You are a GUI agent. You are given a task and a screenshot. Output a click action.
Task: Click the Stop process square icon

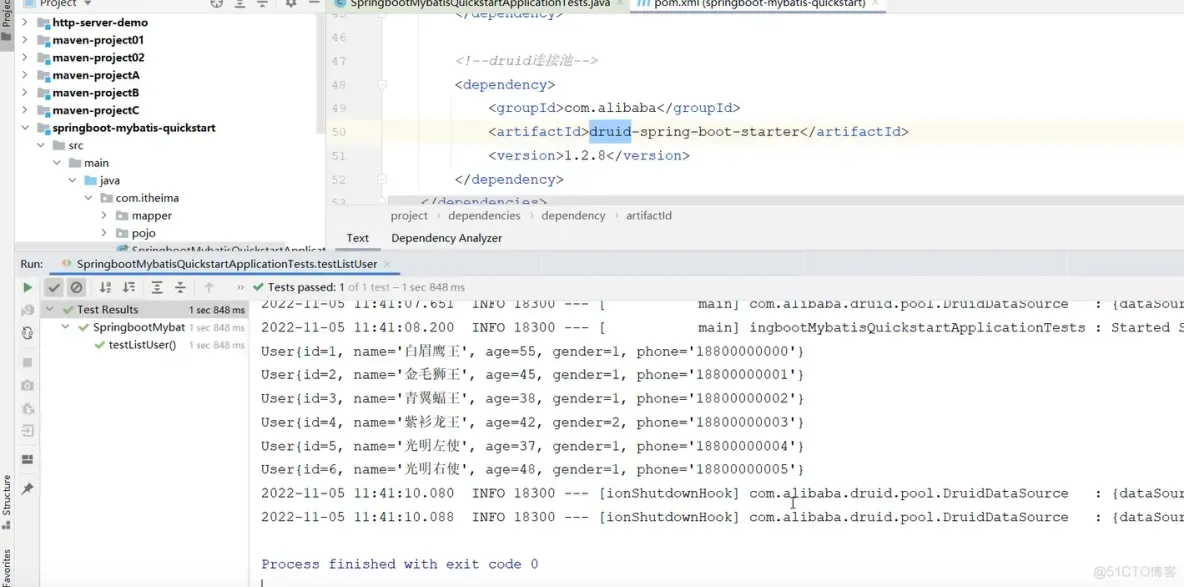click(27, 363)
